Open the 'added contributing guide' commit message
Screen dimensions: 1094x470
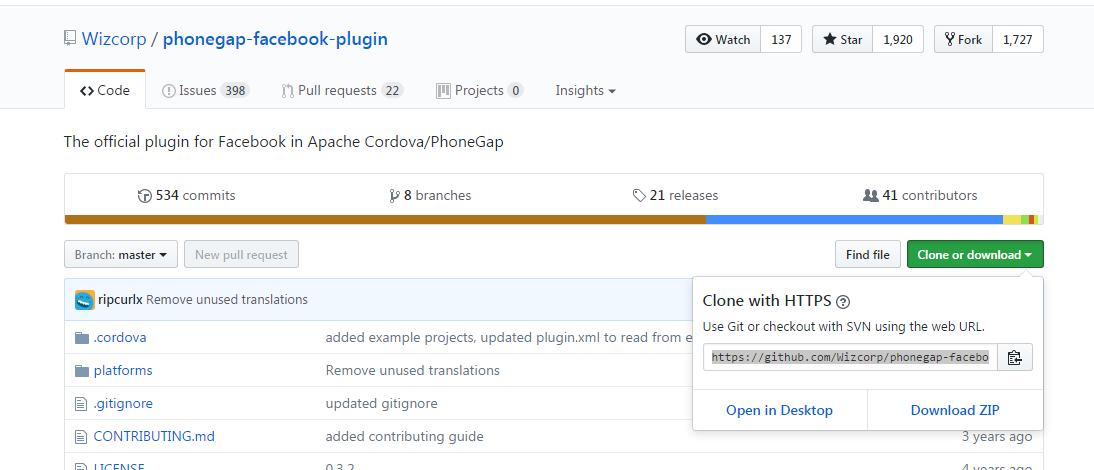(405, 437)
